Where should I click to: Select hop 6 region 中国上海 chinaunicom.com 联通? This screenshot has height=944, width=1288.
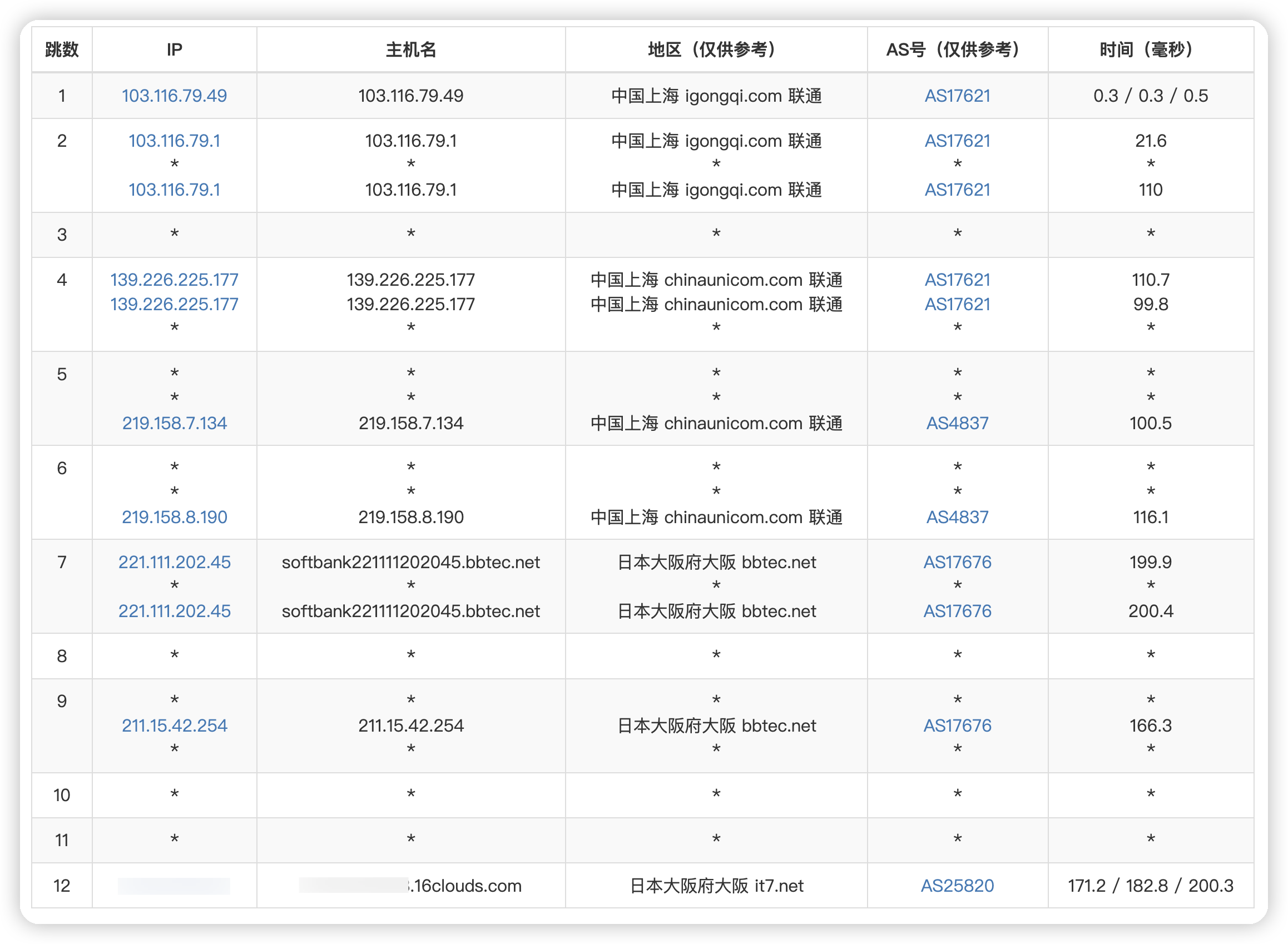tap(716, 516)
